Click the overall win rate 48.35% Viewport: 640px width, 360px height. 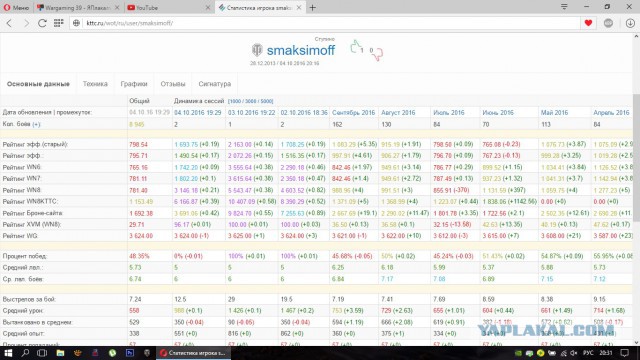coord(139,256)
